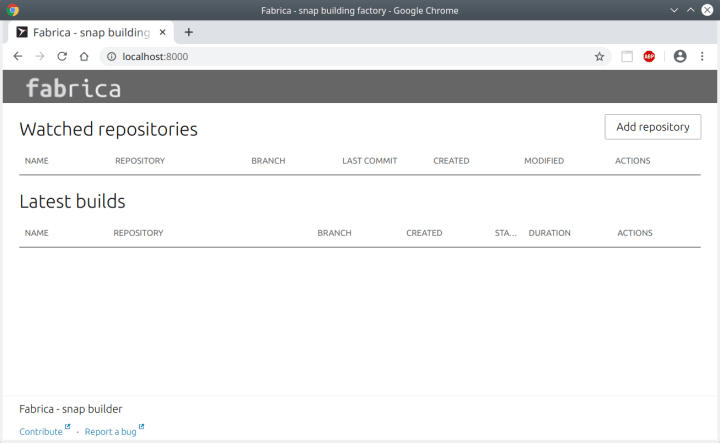The image size is (720, 443).
Task: Click Latest builds heading
Action: 72,201
